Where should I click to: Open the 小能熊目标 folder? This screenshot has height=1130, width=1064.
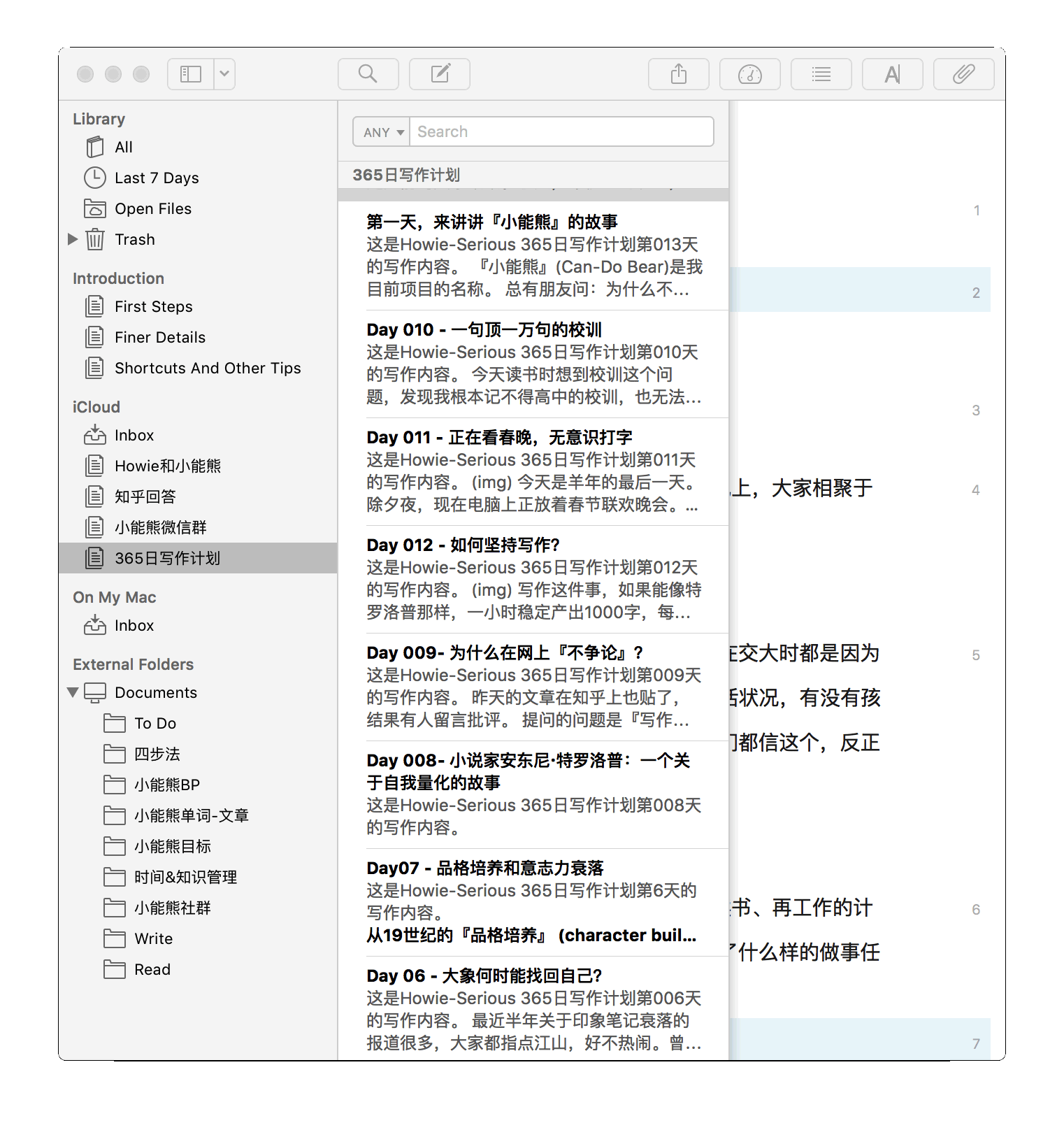coord(198,846)
